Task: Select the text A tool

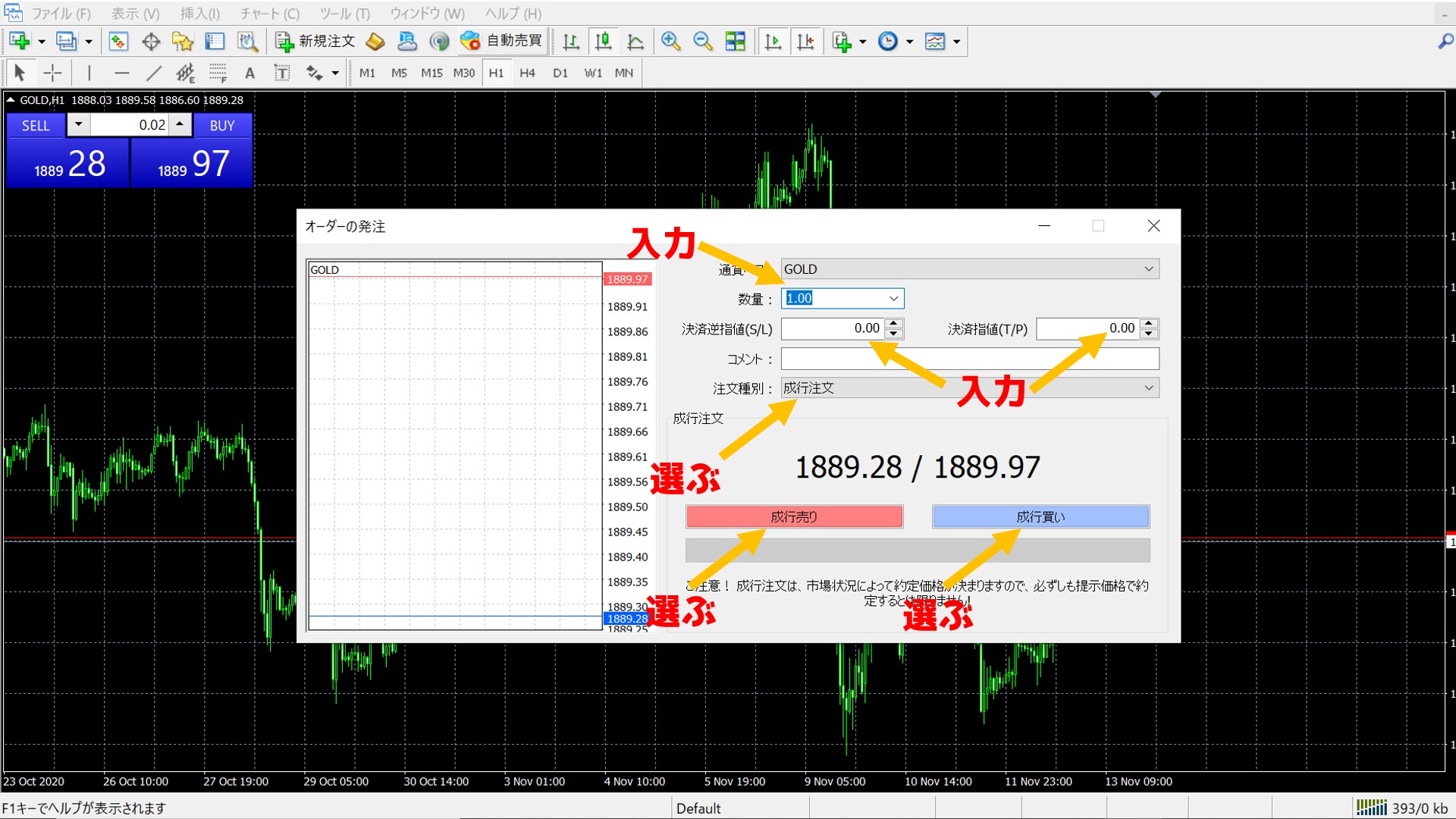Action: click(x=250, y=73)
